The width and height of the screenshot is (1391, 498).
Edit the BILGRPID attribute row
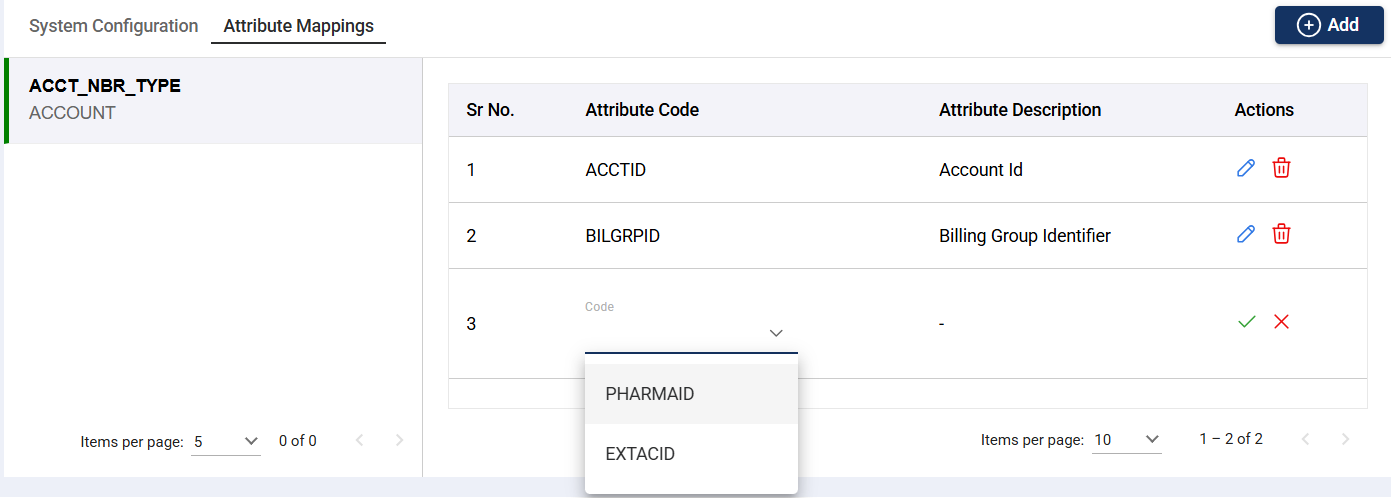(x=1246, y=235)
